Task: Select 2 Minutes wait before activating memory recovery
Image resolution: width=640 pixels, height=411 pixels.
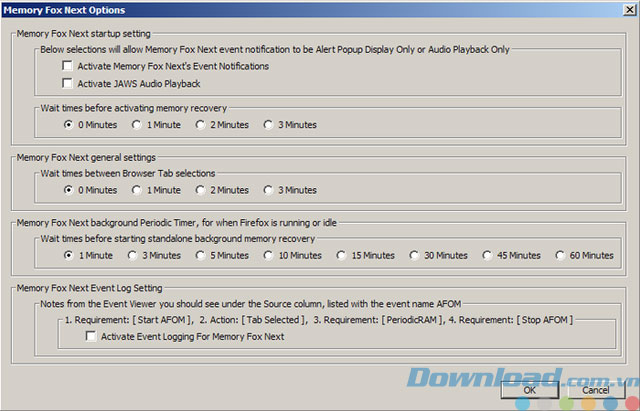Action: (200, 124)
